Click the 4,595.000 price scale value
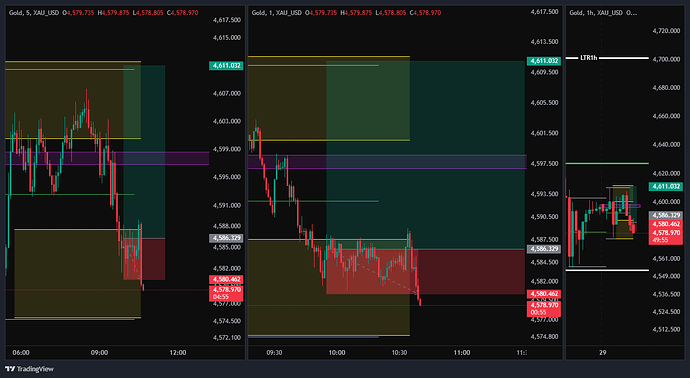Screen dimensions: 690x378 pyautogui.click(x=227, y=177)
